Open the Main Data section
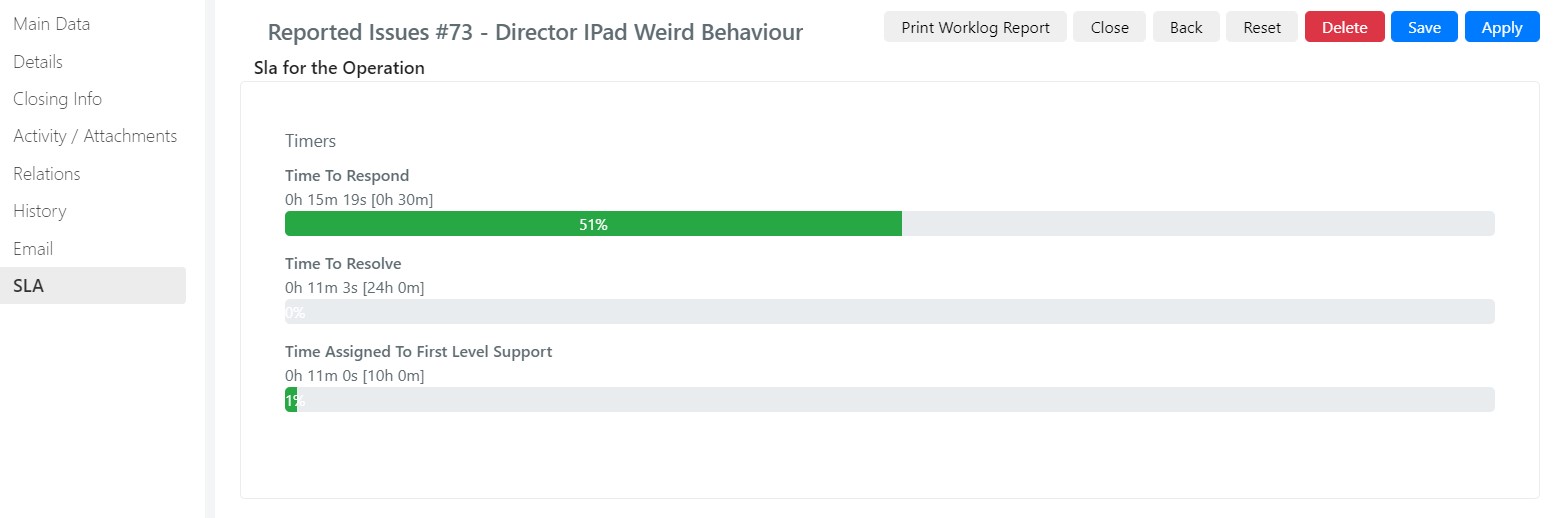Viewport: 1556px width, 518px height. point(51,24)
